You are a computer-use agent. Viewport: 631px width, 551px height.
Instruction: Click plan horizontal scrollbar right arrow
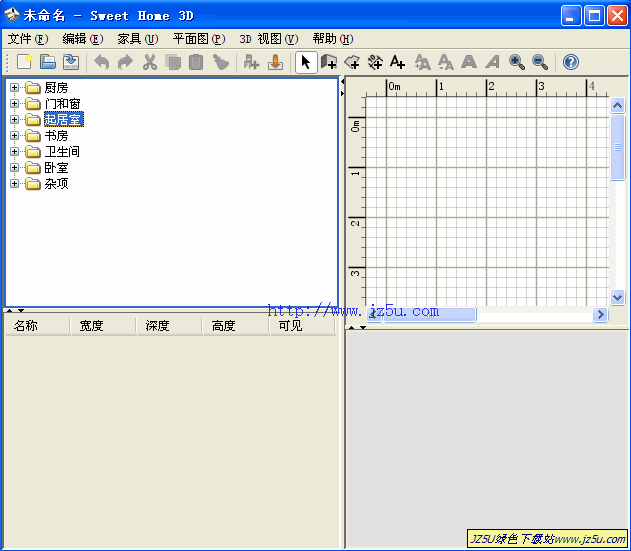click(600, 314)
